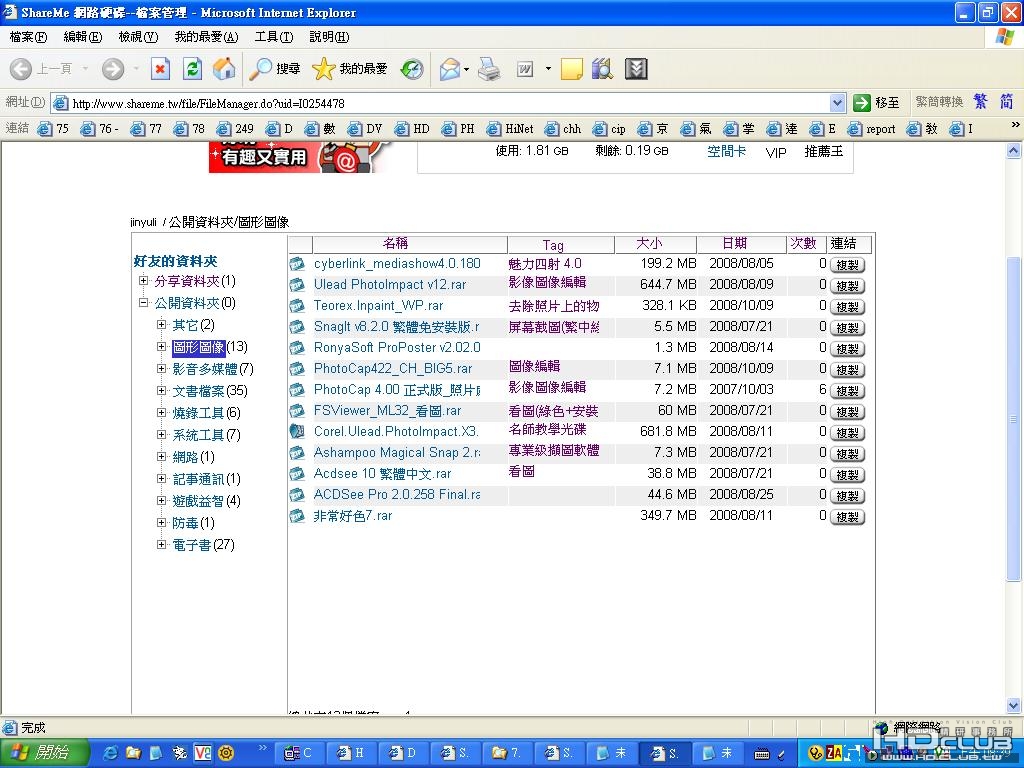The image size is (1024, 768).
Task: Open the History toolbar icon
Action: [x=412, y=69]
